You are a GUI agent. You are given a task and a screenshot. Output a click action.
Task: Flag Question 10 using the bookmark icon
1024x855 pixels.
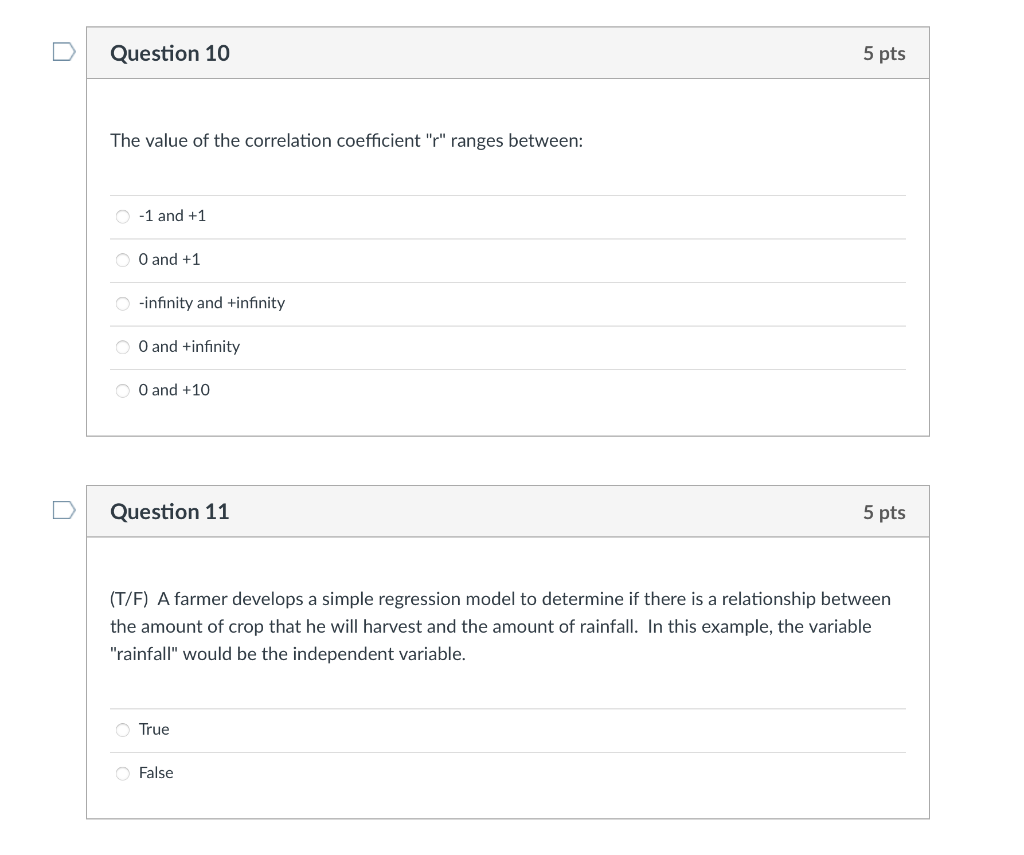(62, 53)
